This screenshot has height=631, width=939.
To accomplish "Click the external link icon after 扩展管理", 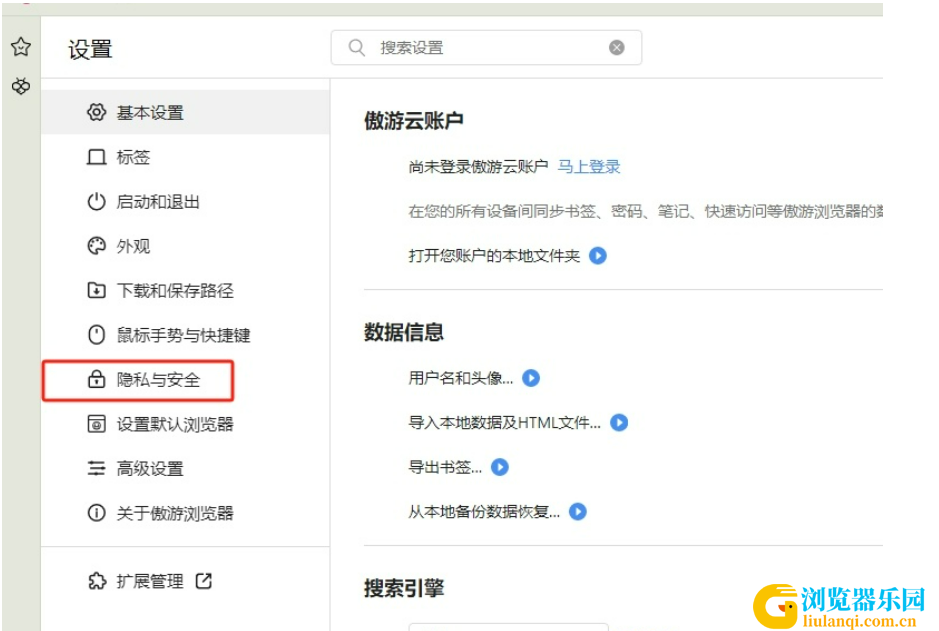I will (x=204, y=581).
